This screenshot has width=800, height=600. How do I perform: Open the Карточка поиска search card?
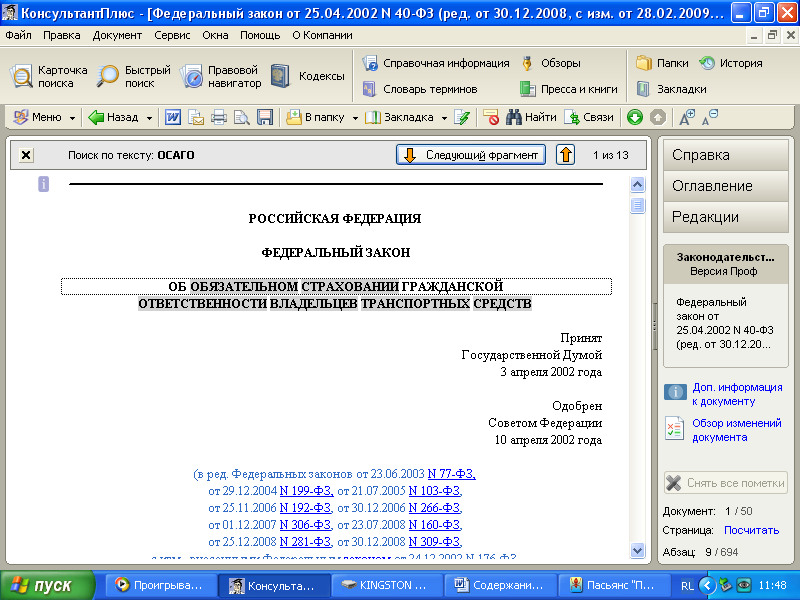(48, 77)
